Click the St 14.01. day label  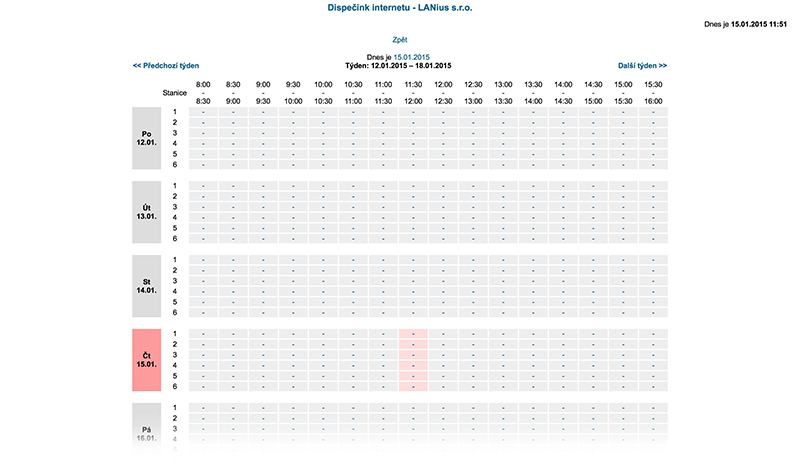pyautogui.click(x=146, y=286)
